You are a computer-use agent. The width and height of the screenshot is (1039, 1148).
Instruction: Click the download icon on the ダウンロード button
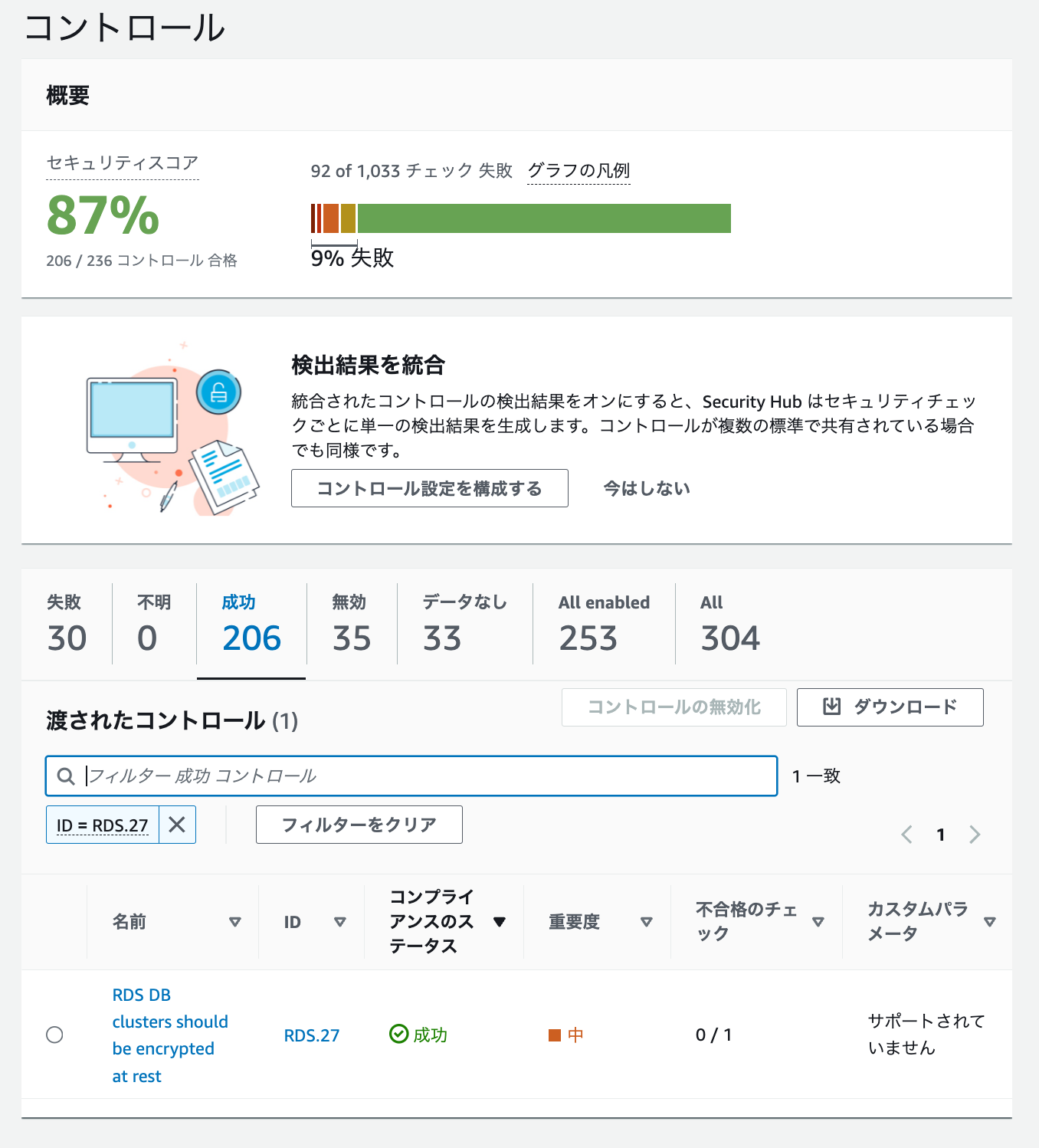pos(831,707)
